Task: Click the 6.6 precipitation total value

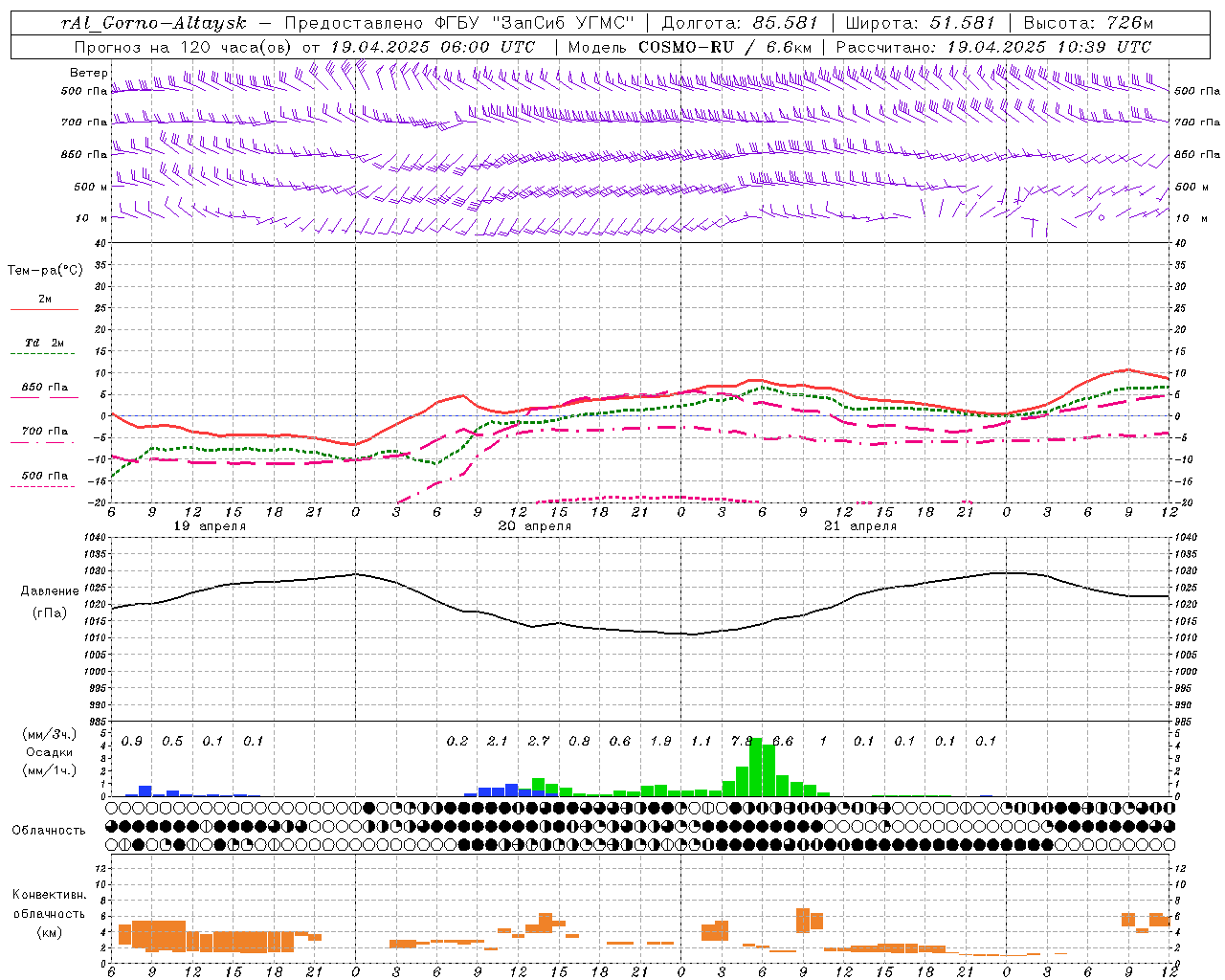Action: [783, 741]
